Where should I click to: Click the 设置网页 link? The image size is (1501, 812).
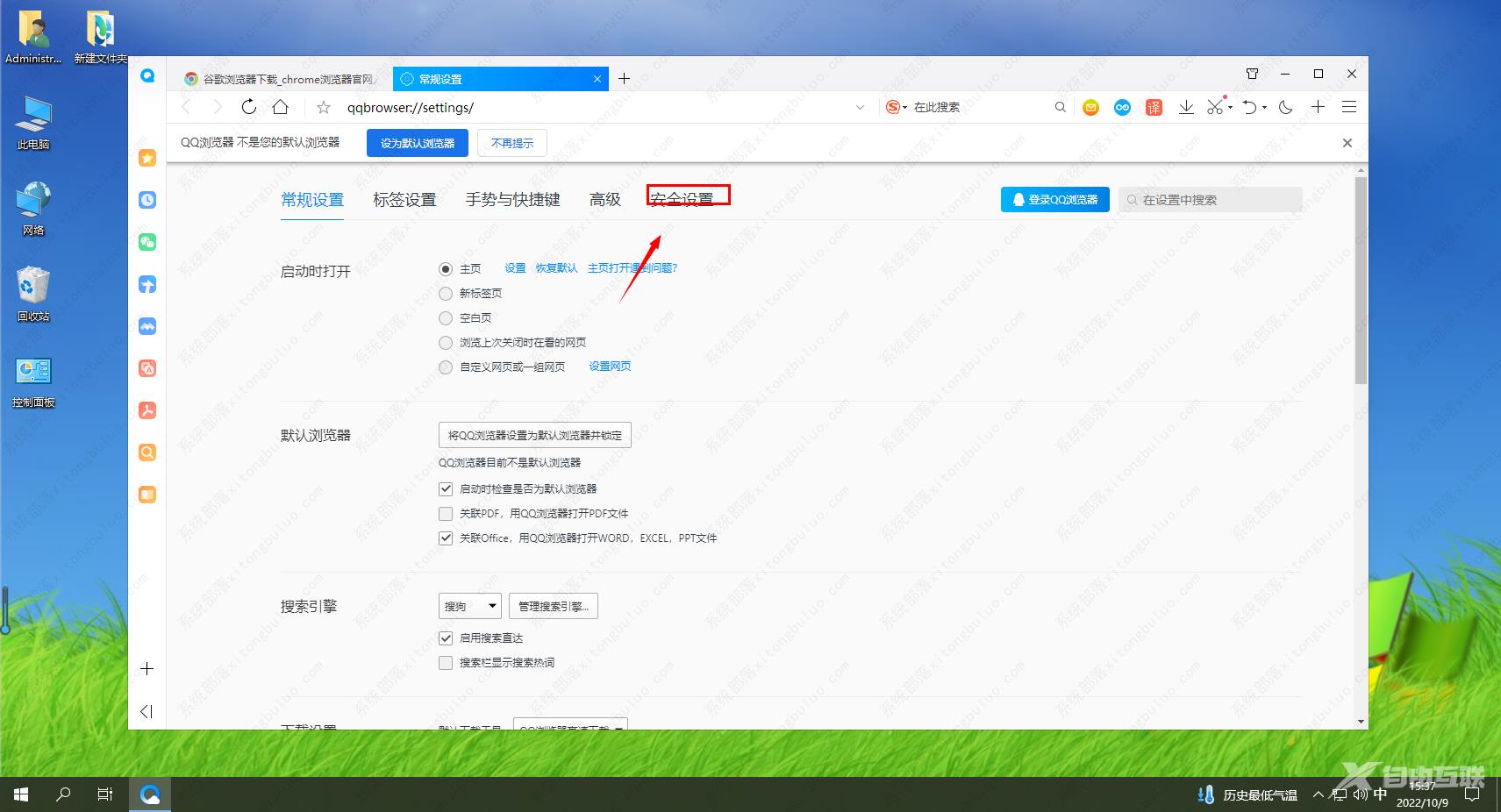610,367
